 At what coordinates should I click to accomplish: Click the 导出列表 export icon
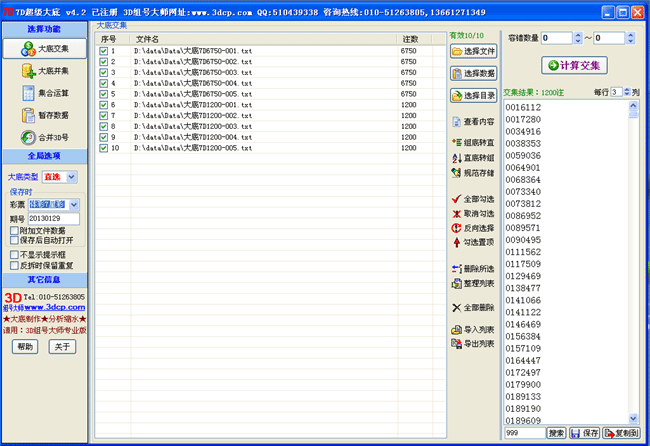pyautogui.click(x=472, y=343)
